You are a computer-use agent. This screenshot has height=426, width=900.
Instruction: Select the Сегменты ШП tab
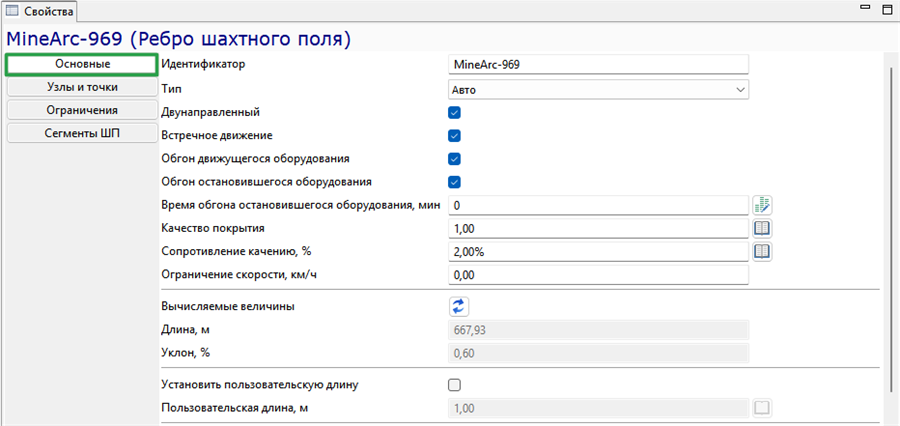click(x=82, y=133)
